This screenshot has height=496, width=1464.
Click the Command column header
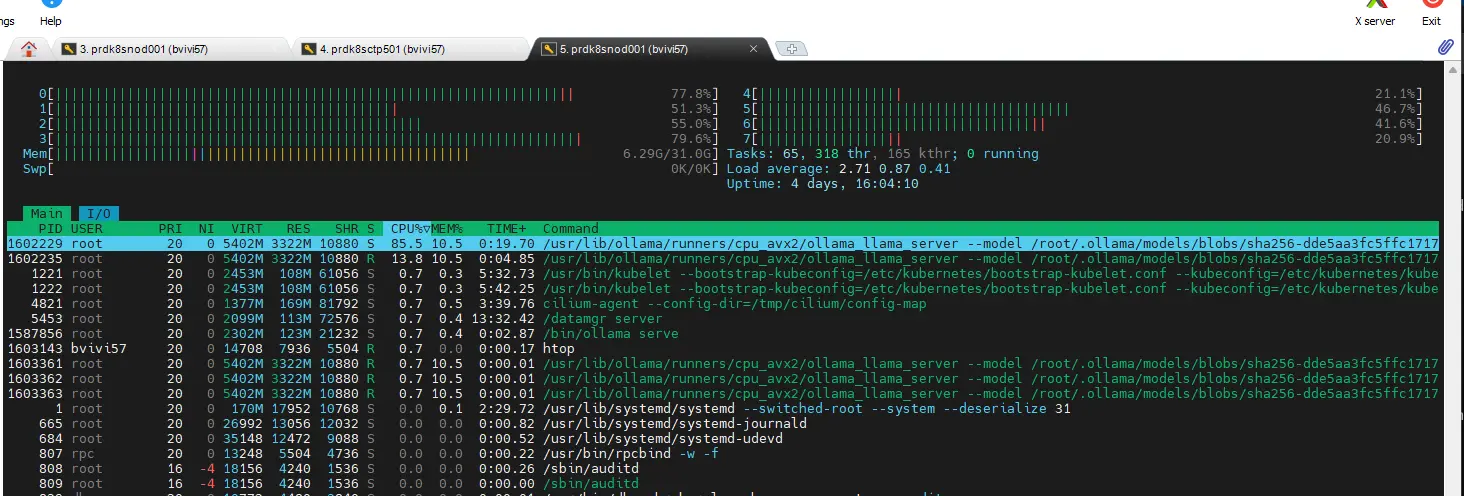tap(570, 228)
